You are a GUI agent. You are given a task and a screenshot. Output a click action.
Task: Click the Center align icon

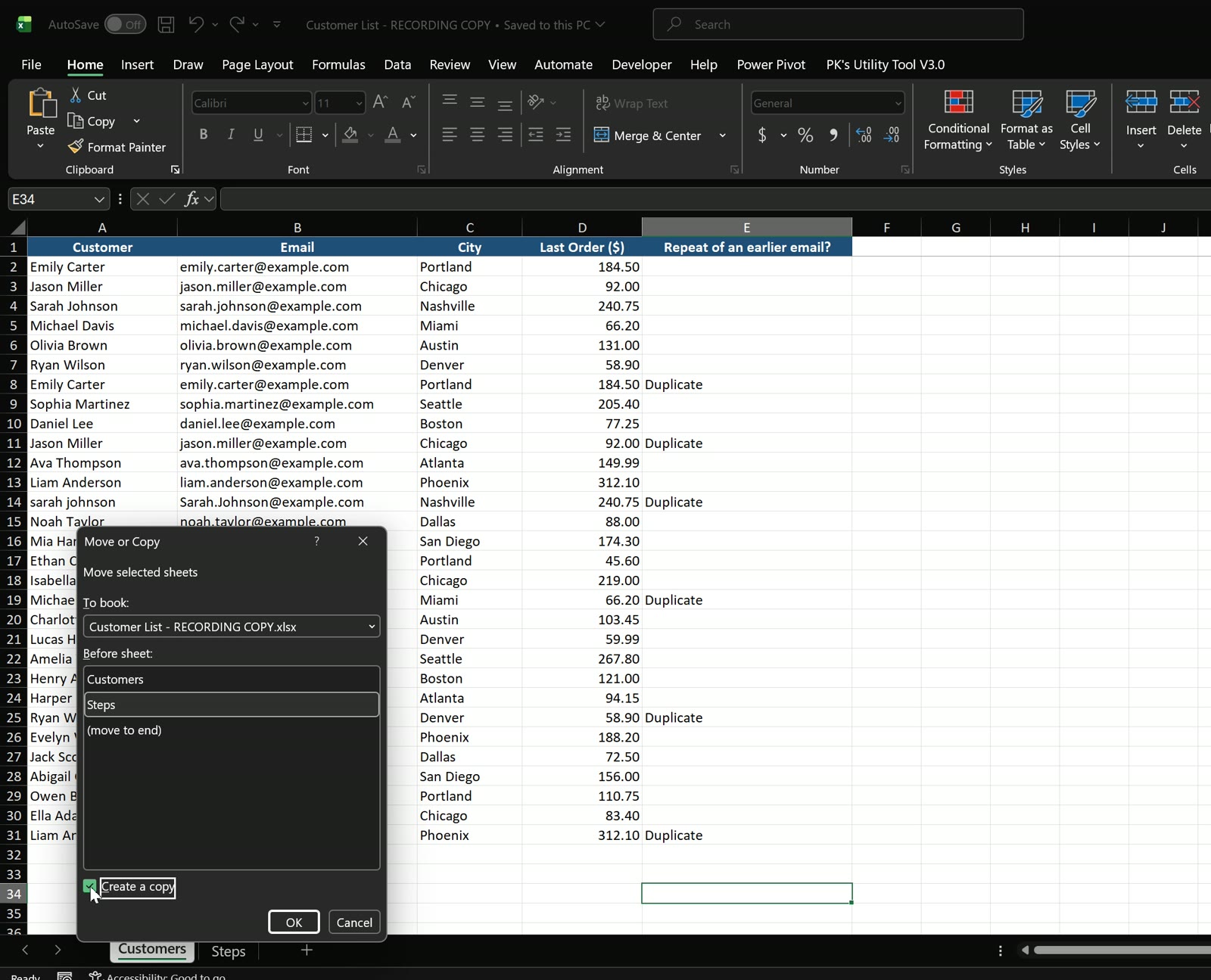477,135
